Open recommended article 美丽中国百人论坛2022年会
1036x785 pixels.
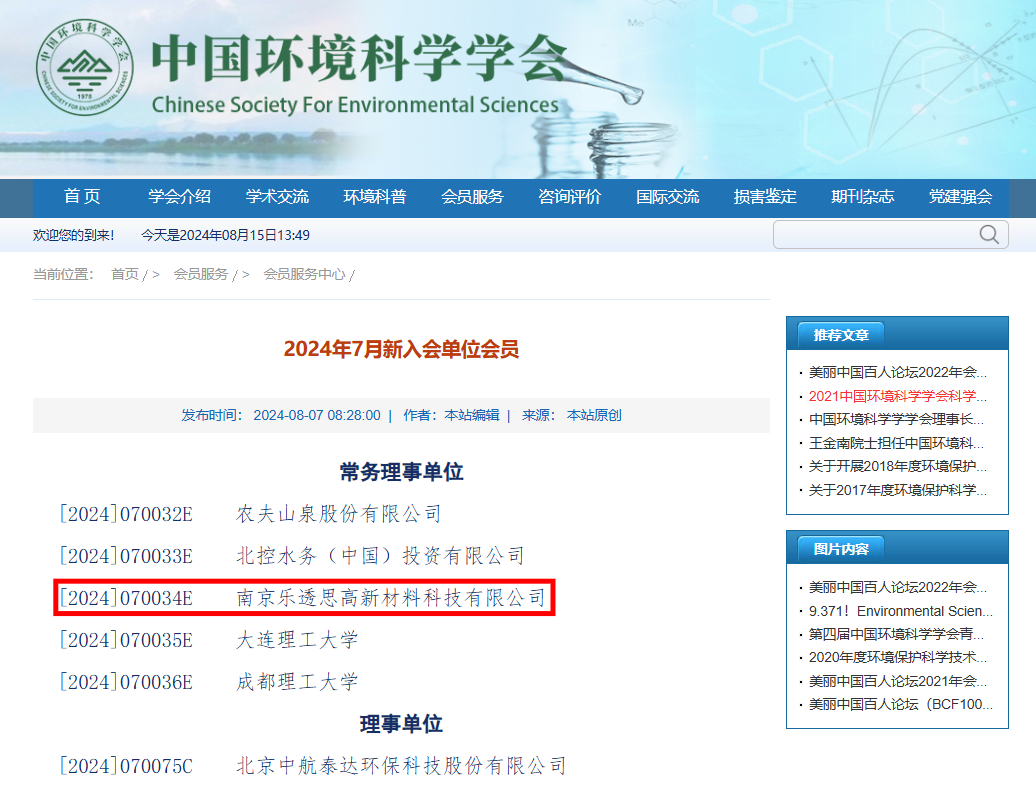pos(898,373)
